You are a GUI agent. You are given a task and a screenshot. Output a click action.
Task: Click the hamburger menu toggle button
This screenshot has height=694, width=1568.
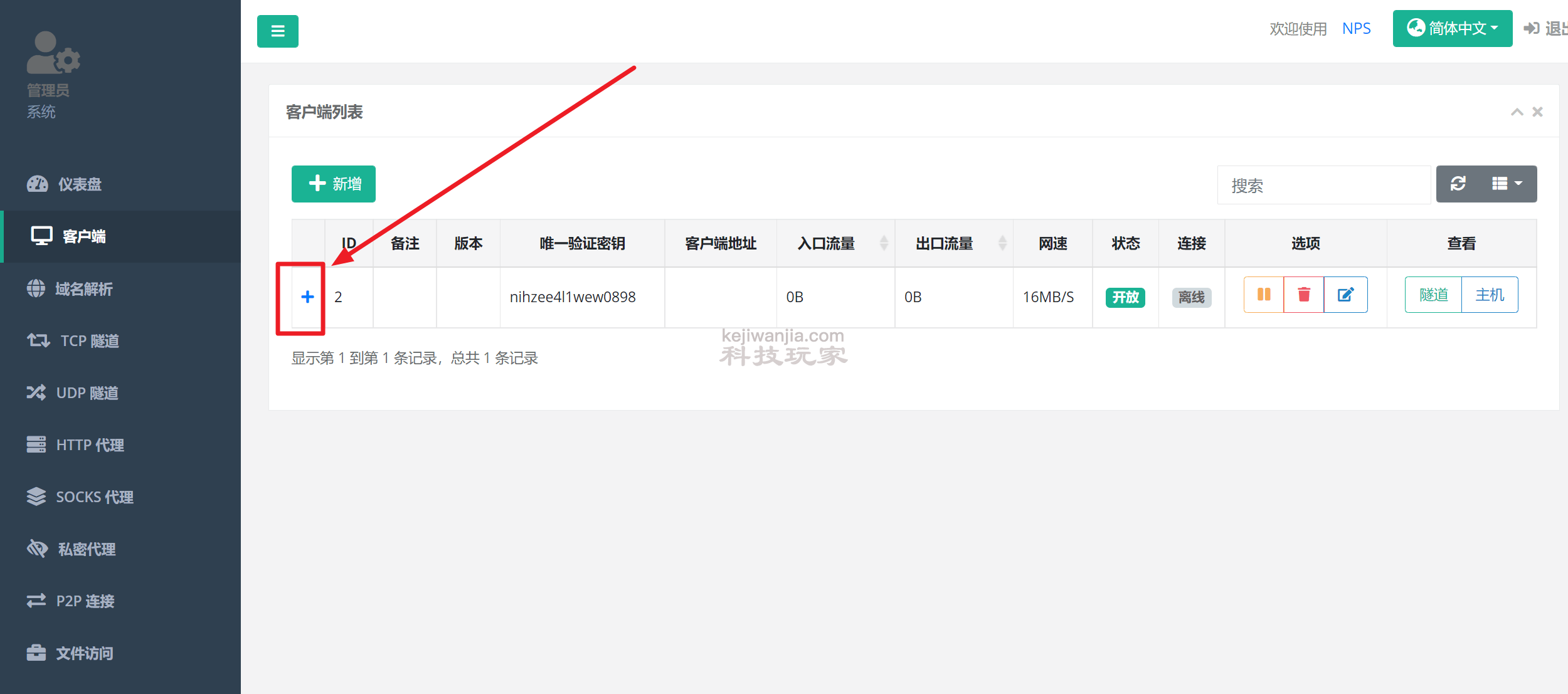[277, 31]
